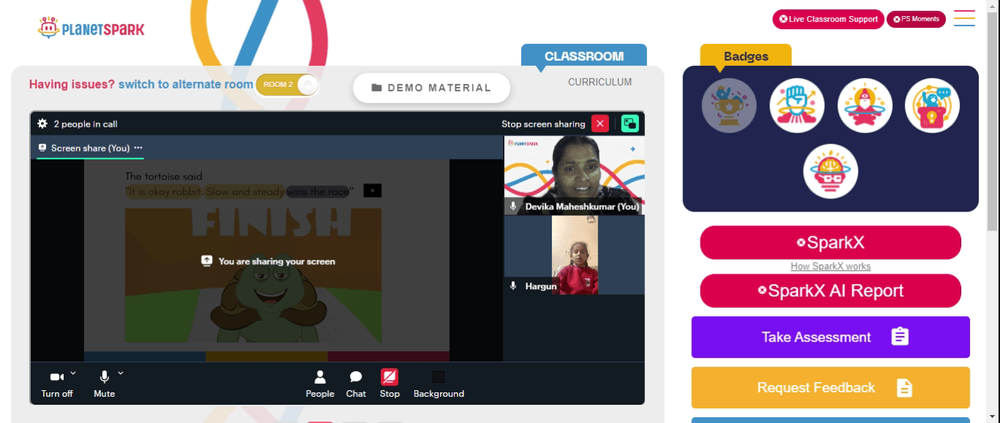Open SparkX AI Report
Image resolution: width=1000 pixels, height=423 pixels.
[830, 291]
